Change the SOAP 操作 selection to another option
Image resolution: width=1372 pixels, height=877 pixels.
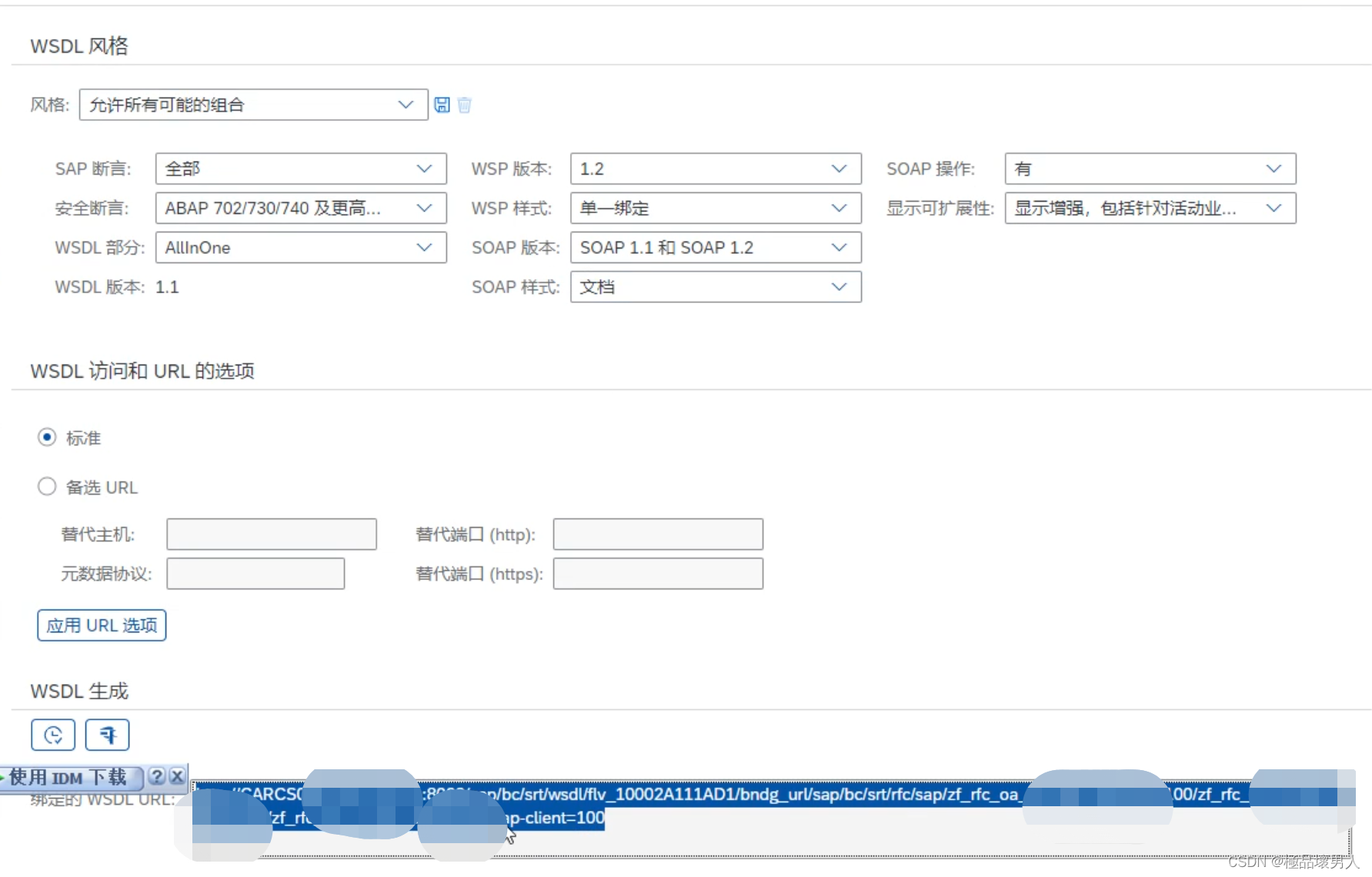tap(1274, 168)
